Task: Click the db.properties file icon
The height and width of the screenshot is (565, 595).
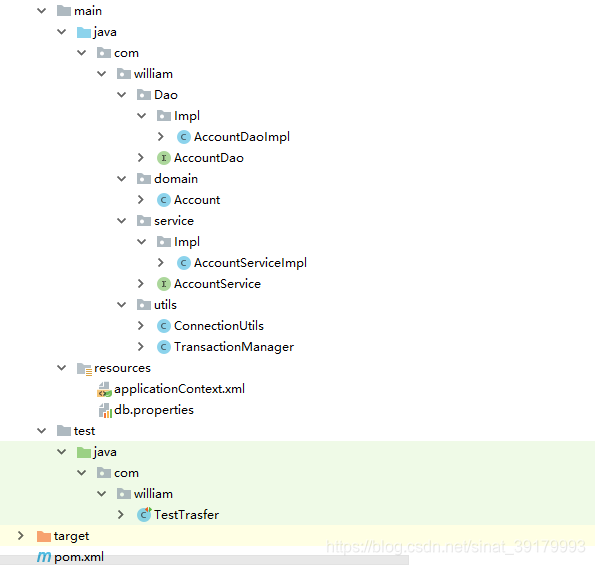Action: (105, 410)
